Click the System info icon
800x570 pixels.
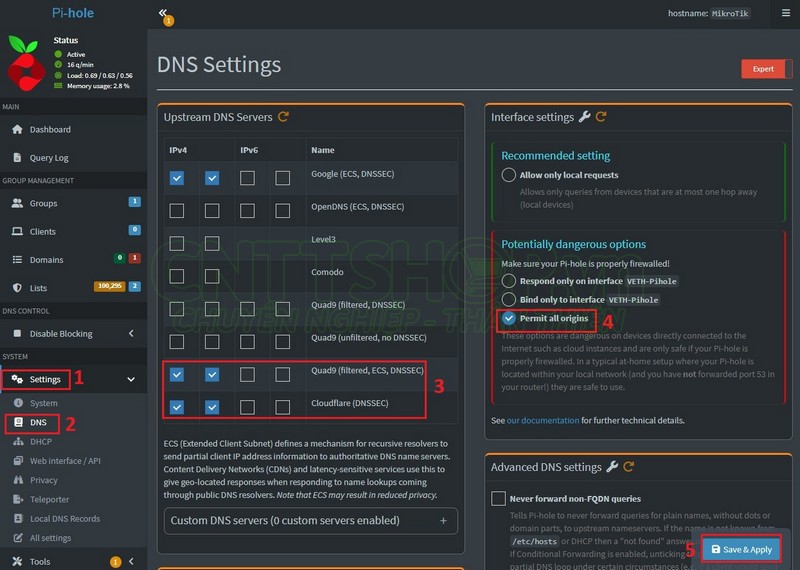pos(18,403)
